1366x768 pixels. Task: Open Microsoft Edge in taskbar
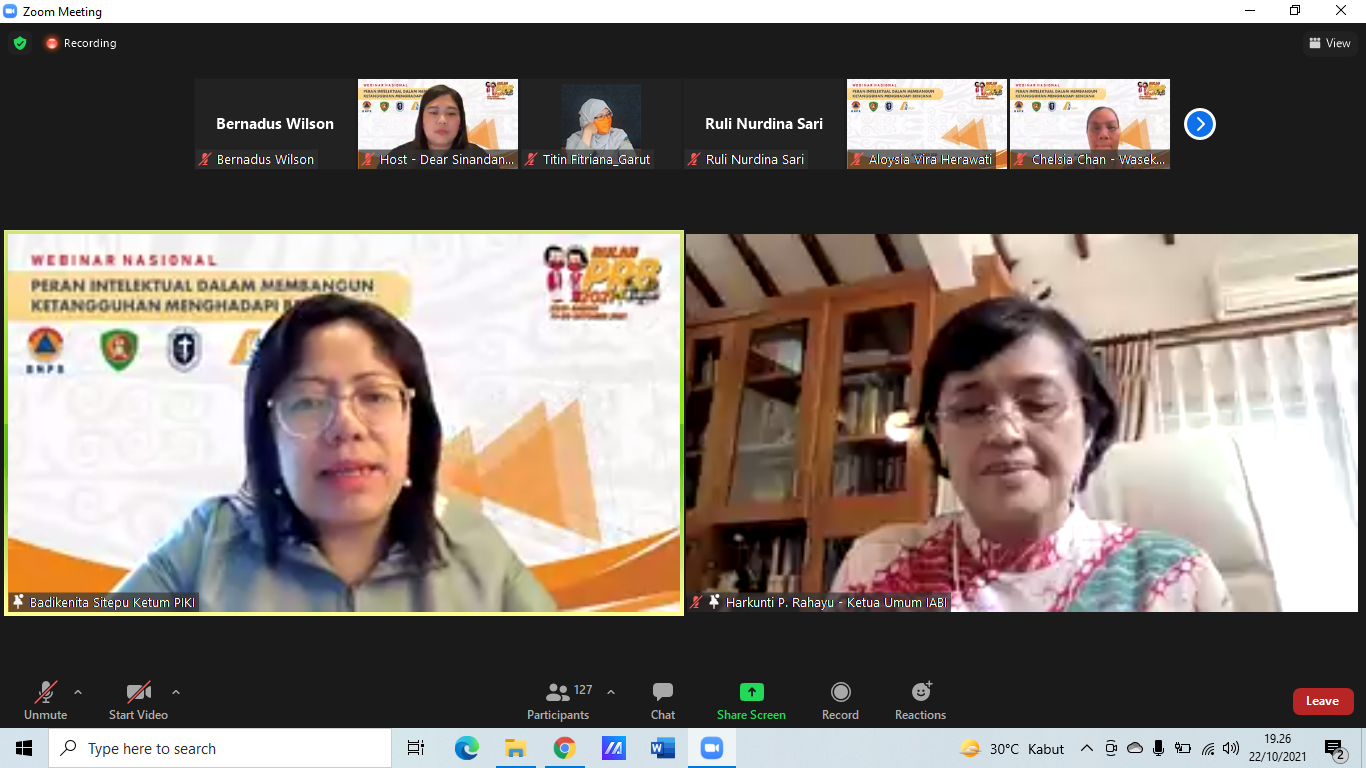tap(466, 748)
